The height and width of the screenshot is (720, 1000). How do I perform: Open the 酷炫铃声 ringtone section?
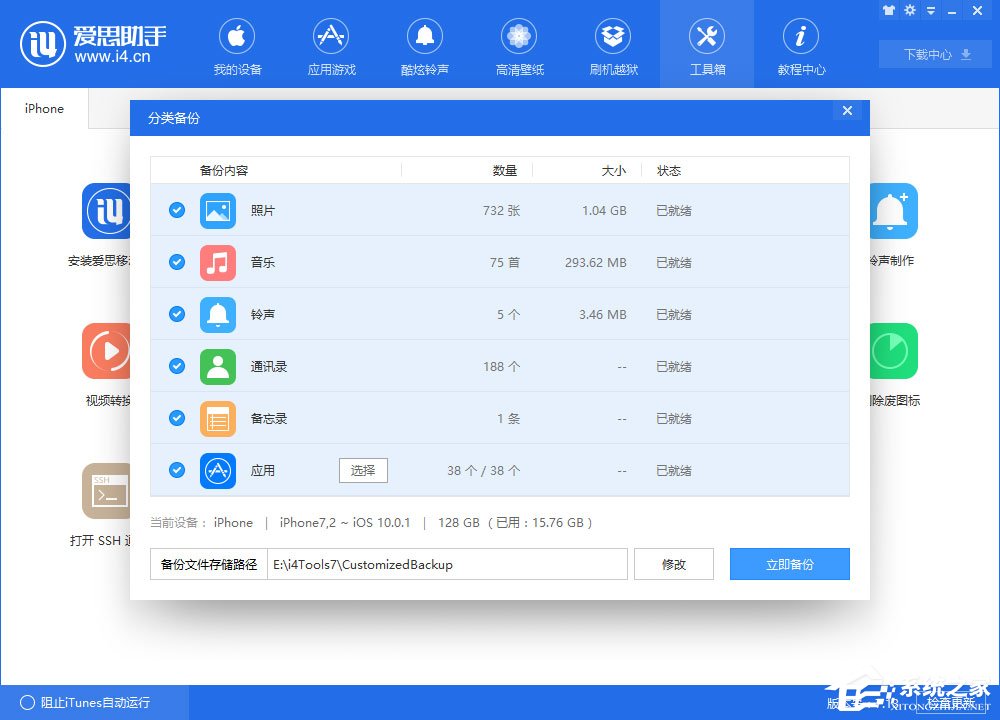pos(425,44)
